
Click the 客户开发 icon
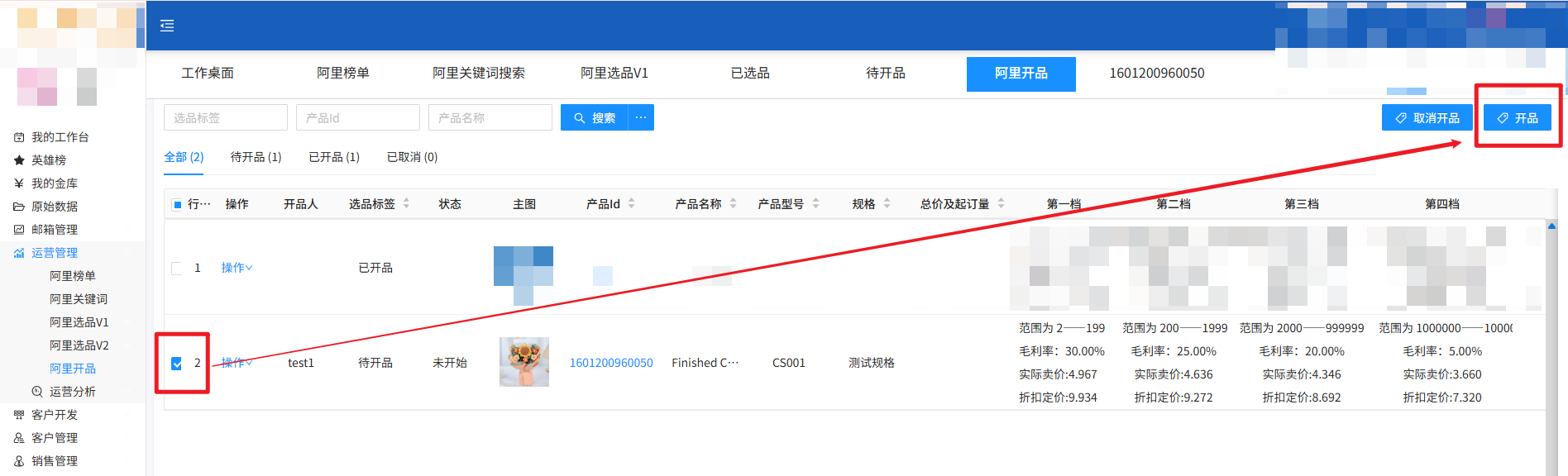pos(19,415)
